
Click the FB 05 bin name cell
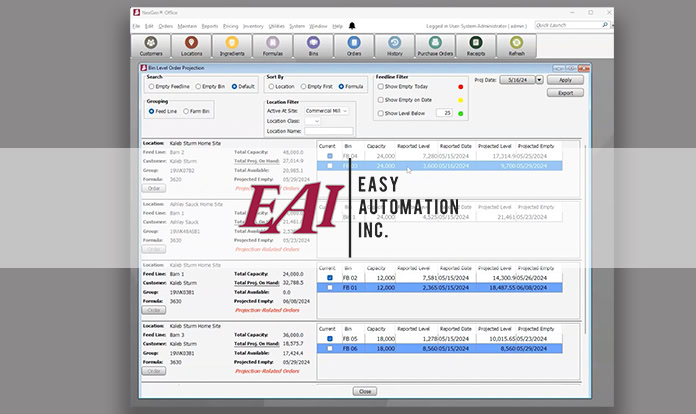[x=350, y=339]
